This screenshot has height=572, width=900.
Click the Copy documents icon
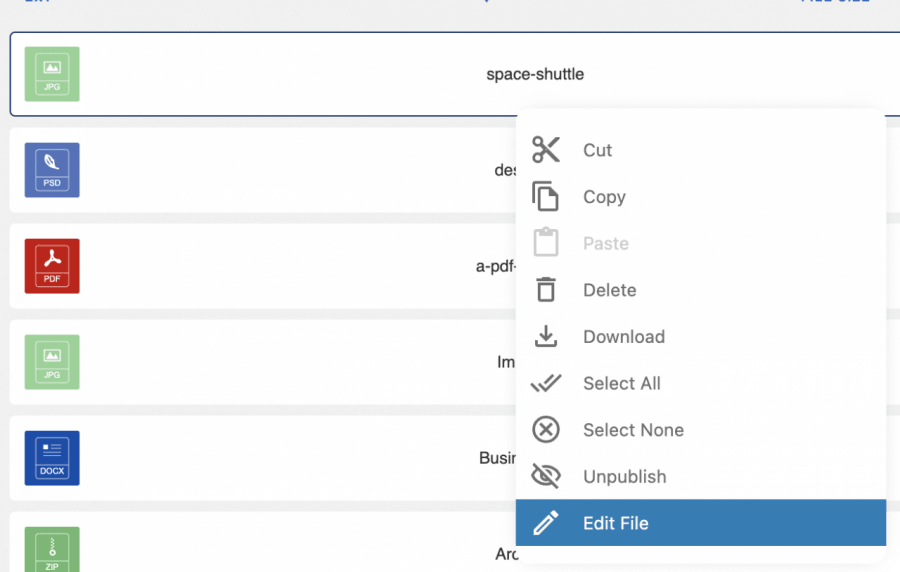point(546,197)
